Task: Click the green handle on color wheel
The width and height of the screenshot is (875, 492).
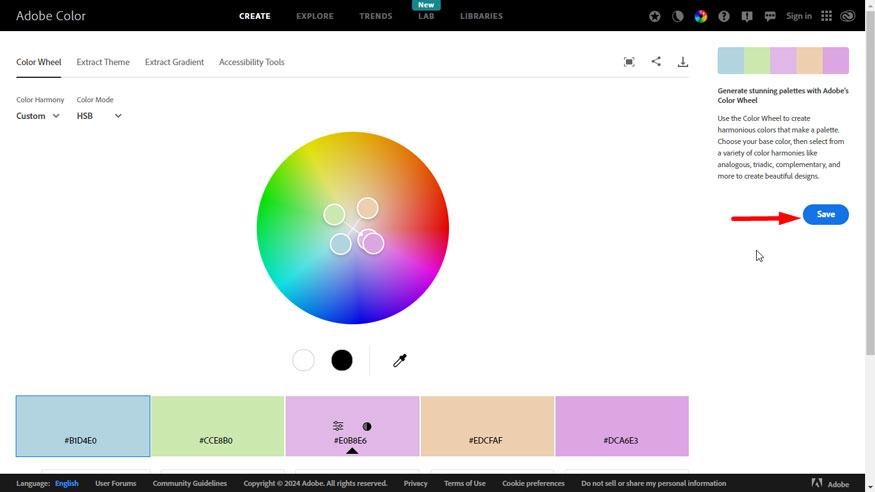Action: 334,215
